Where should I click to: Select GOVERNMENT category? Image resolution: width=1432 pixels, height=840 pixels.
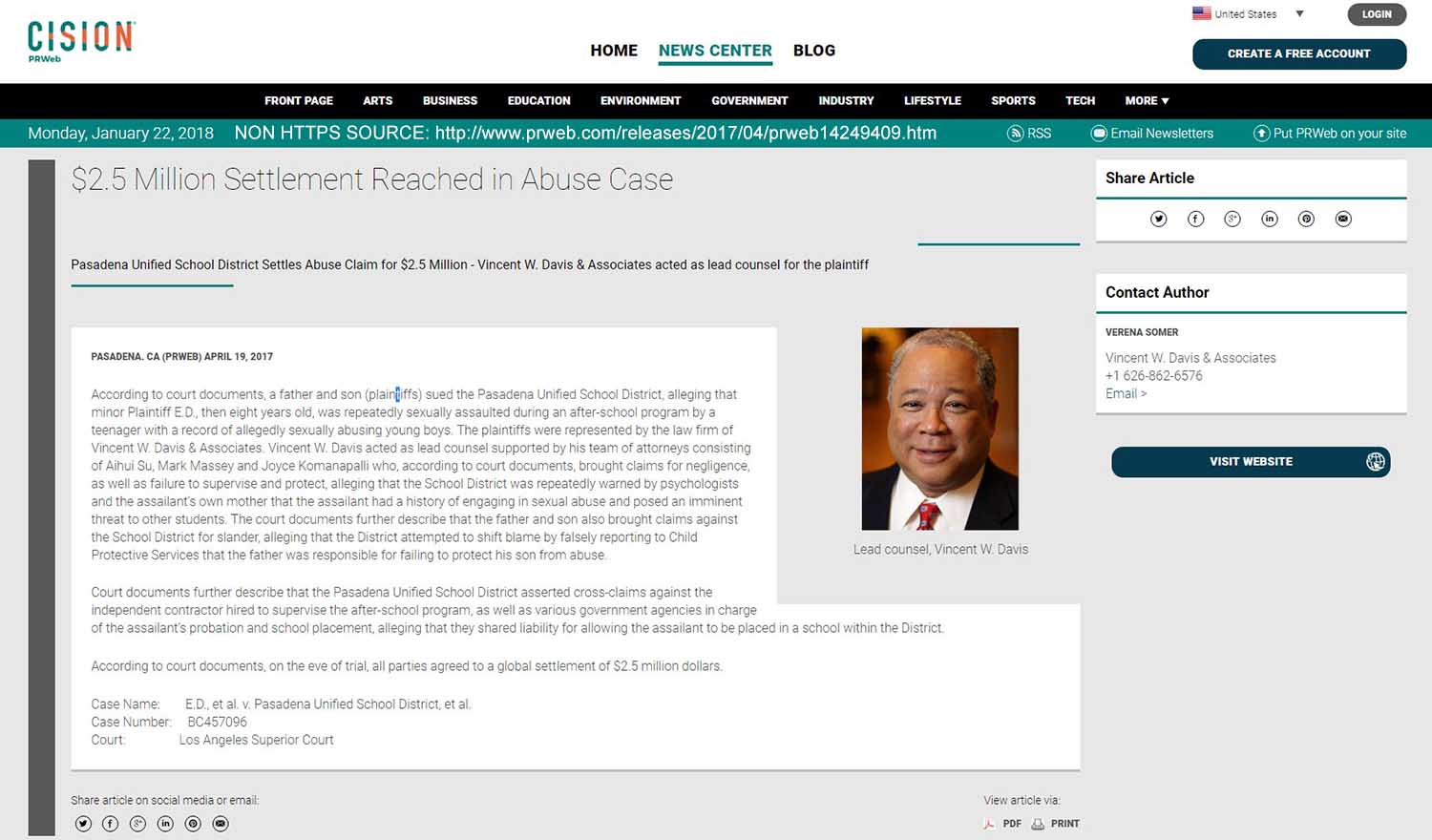tap(749, 100)
